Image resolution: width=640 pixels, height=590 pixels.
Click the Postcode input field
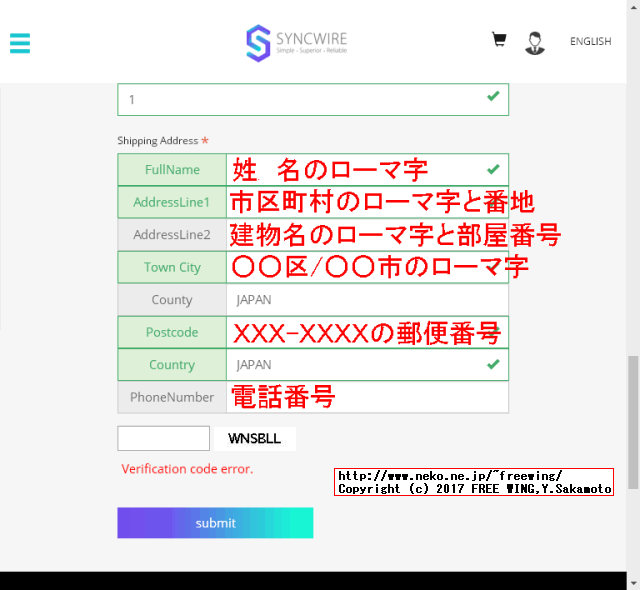tap(367, 332)
